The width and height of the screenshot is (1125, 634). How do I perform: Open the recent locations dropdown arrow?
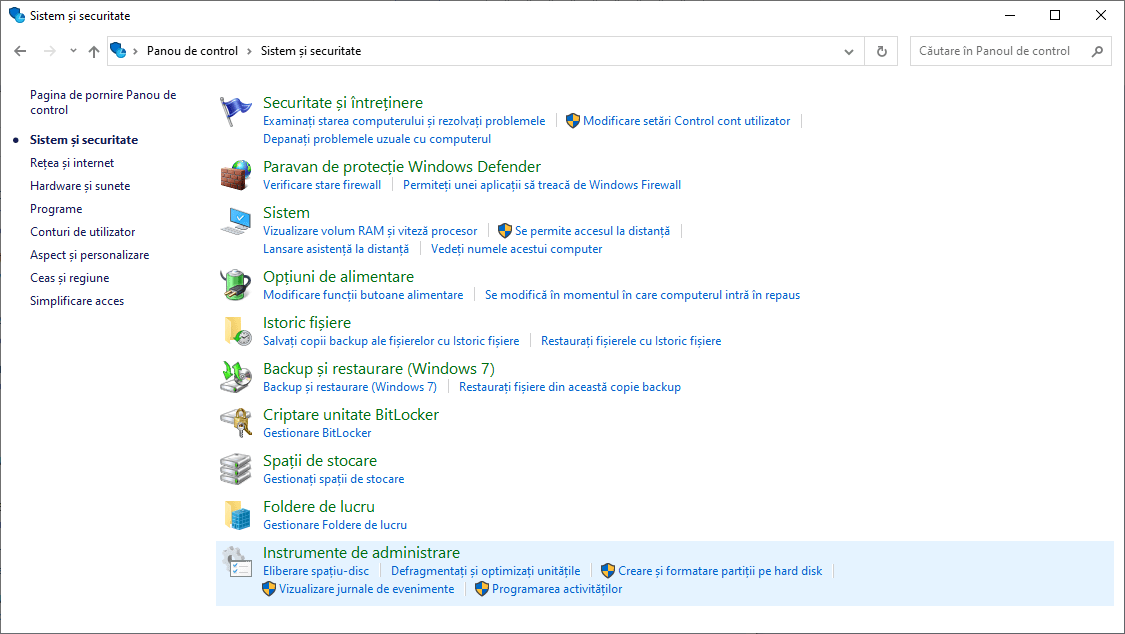tap(73, 51)
